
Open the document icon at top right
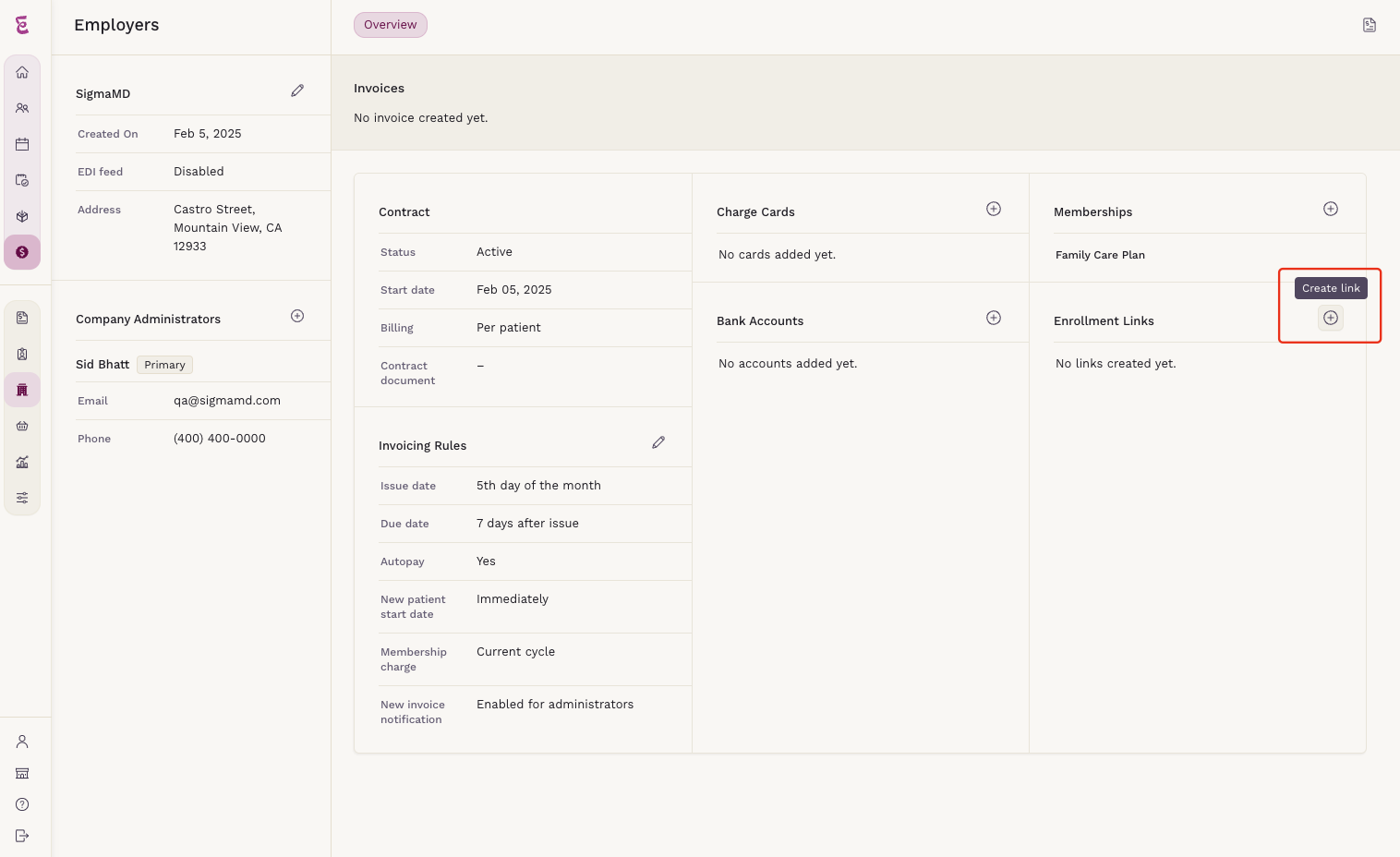(x=1370, y=25)
